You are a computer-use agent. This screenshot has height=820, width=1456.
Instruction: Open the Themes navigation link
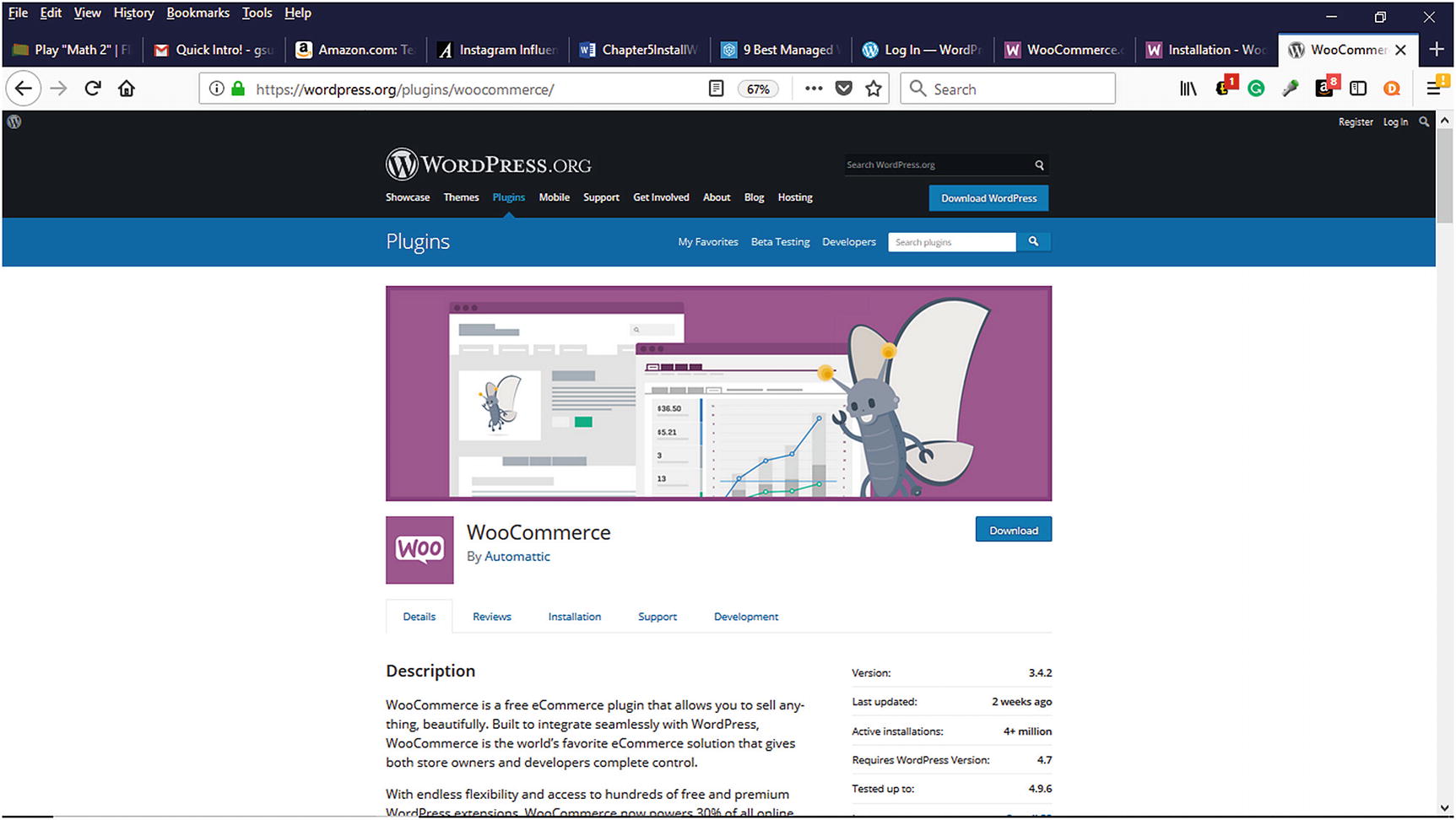pos(461,197)
